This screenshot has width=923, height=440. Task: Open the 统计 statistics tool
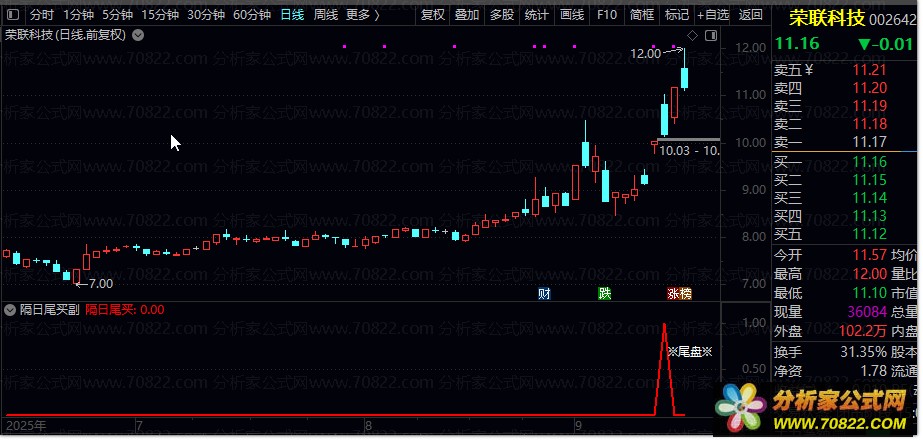point(536,15)
